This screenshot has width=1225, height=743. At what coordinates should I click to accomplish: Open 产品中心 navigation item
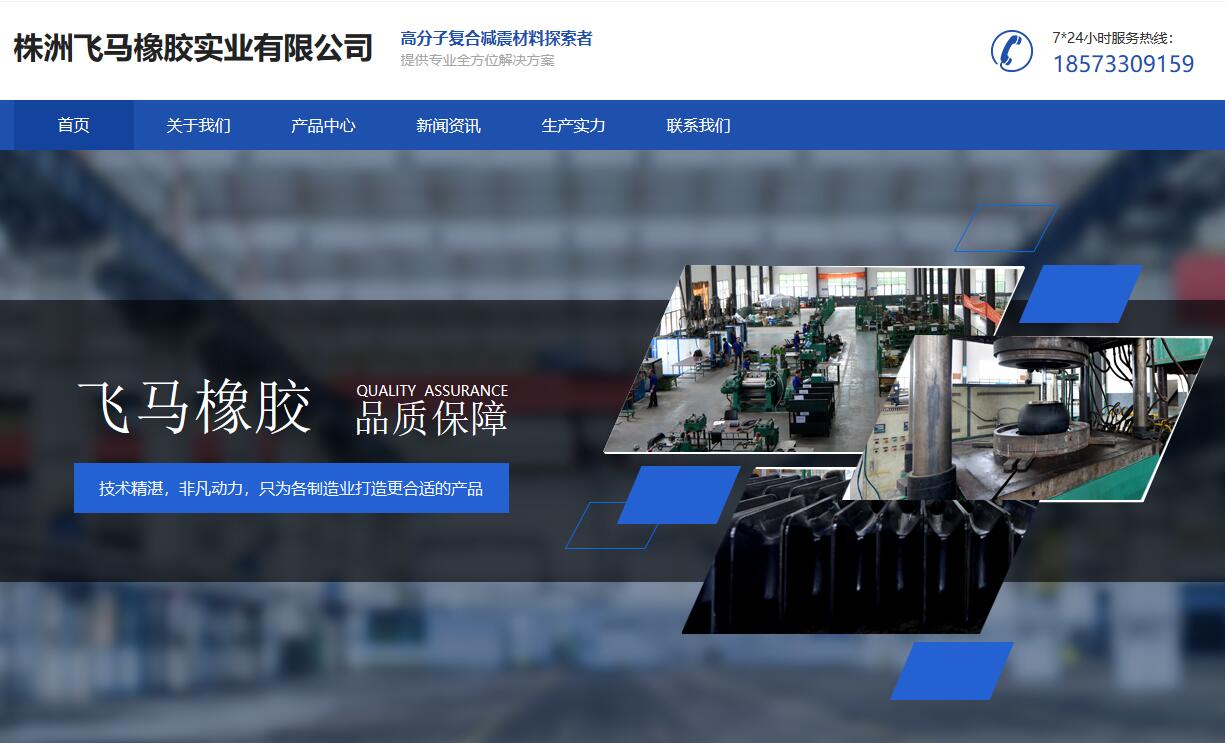(323, 125)
